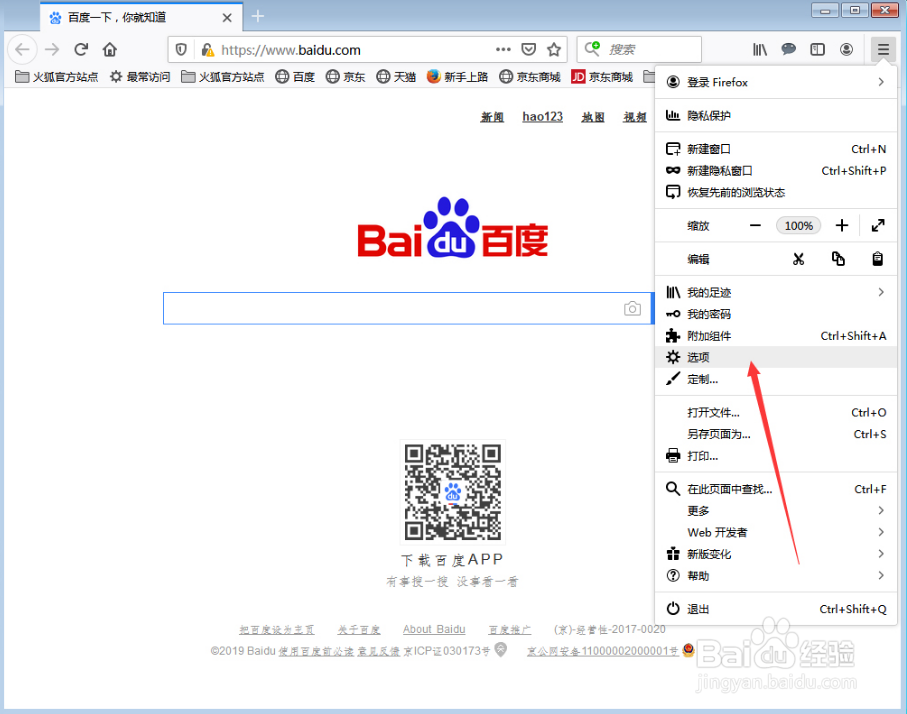This screenshot has width=907, height=714.
Task: Choose 打印... menu item
Action: point(776,456)
